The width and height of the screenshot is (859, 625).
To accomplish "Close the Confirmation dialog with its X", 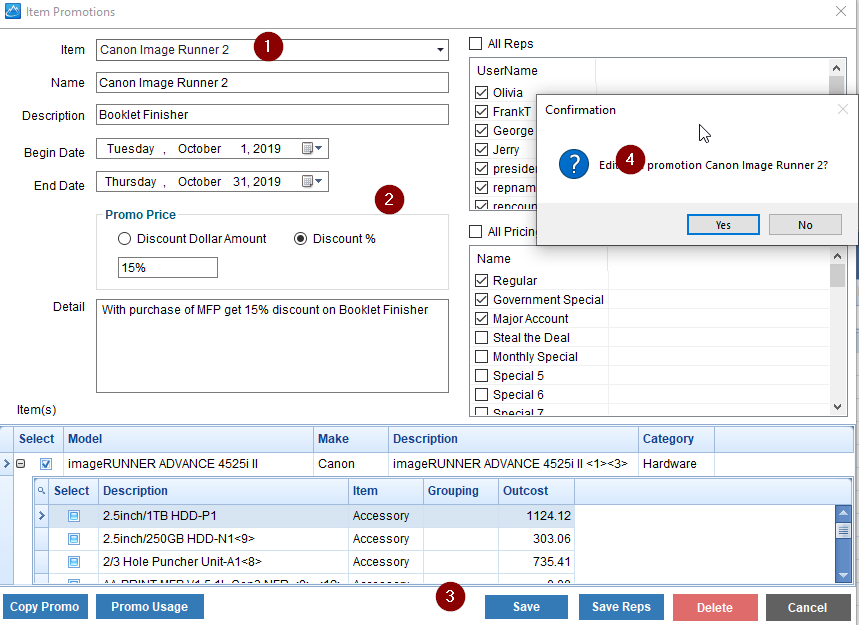I will tap(843, 110).
